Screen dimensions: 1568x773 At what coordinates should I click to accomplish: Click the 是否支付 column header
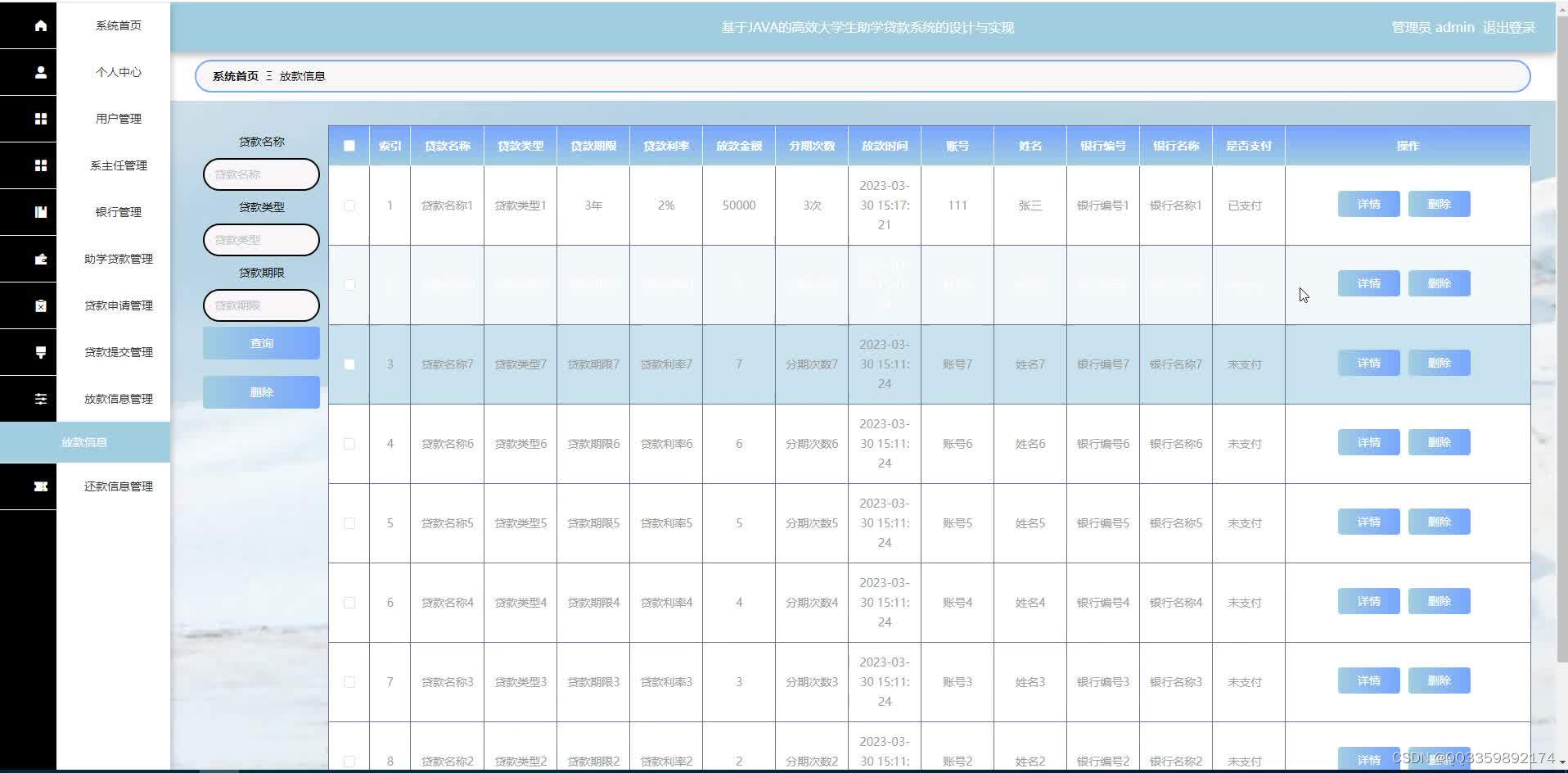point(1249,146)
